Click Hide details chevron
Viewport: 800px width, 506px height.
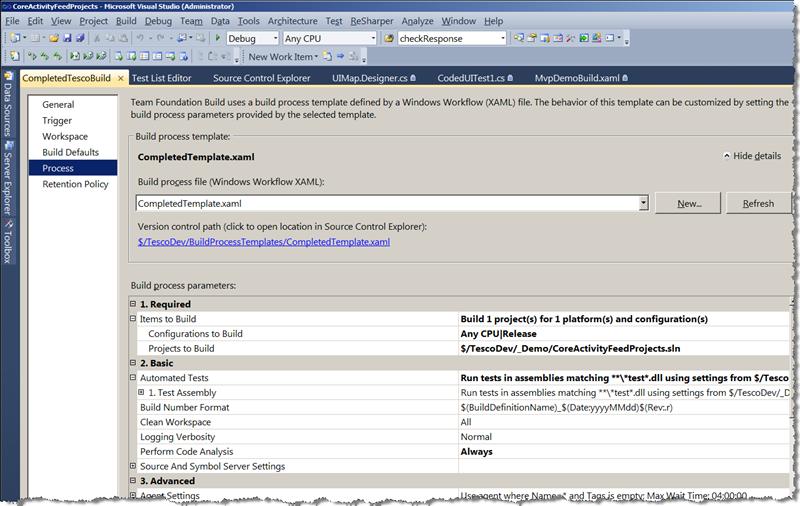pos(727,156)
